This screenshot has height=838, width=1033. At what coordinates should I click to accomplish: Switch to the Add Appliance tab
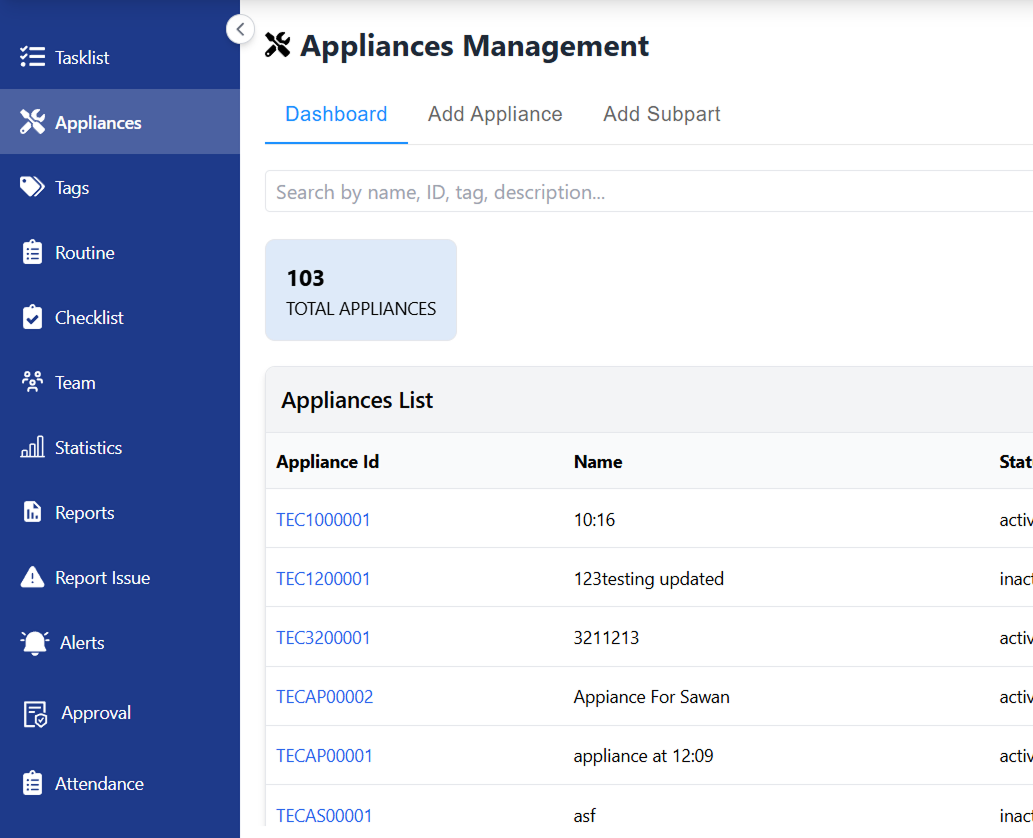point(495,114)
